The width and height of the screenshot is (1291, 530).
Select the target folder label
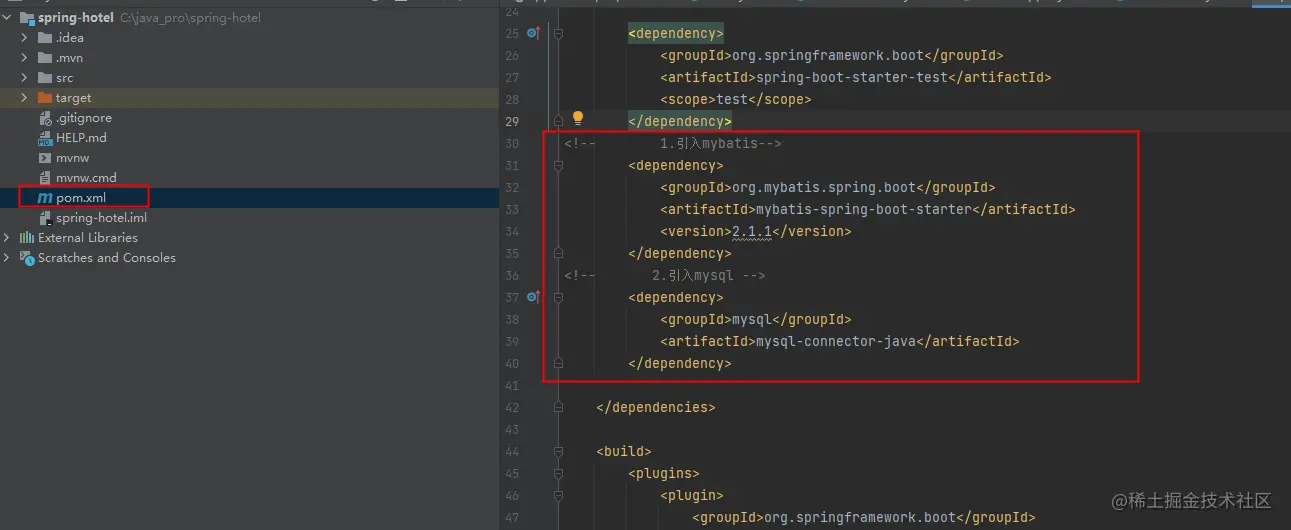[x=73, y=98]
